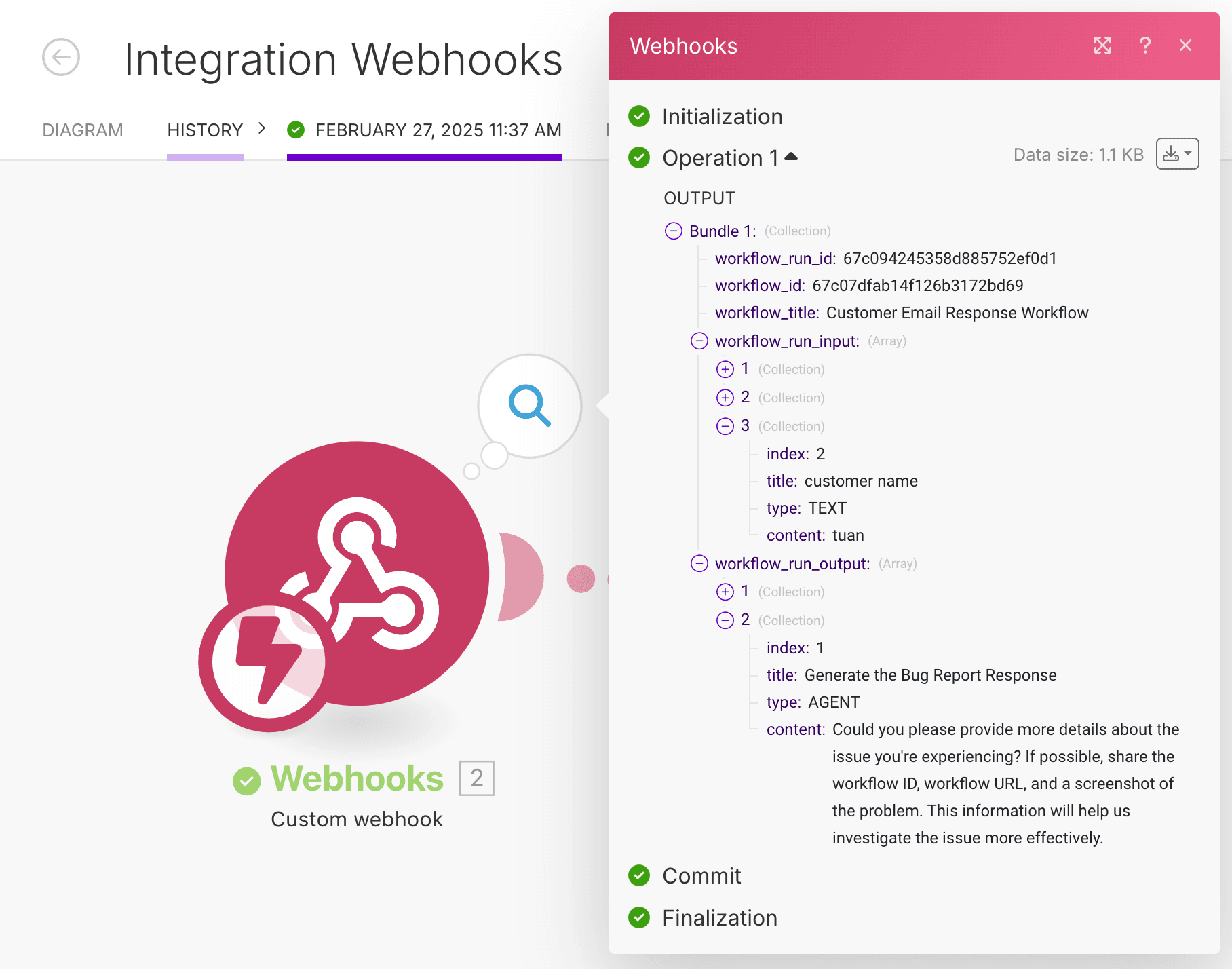Click the index: 1 row
1232x969 pixels.
tap(795, 648)
